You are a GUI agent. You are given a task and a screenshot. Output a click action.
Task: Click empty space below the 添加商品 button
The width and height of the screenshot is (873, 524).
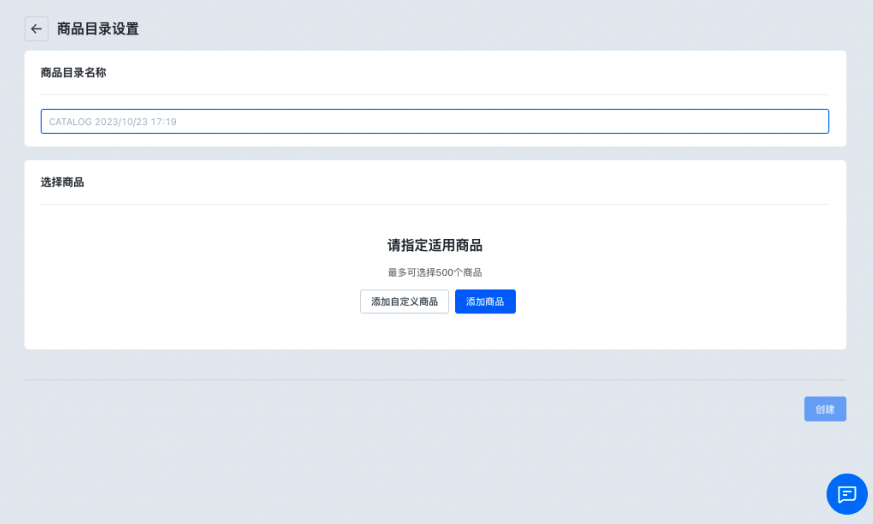pyautogui.click(x=486, y=332)
